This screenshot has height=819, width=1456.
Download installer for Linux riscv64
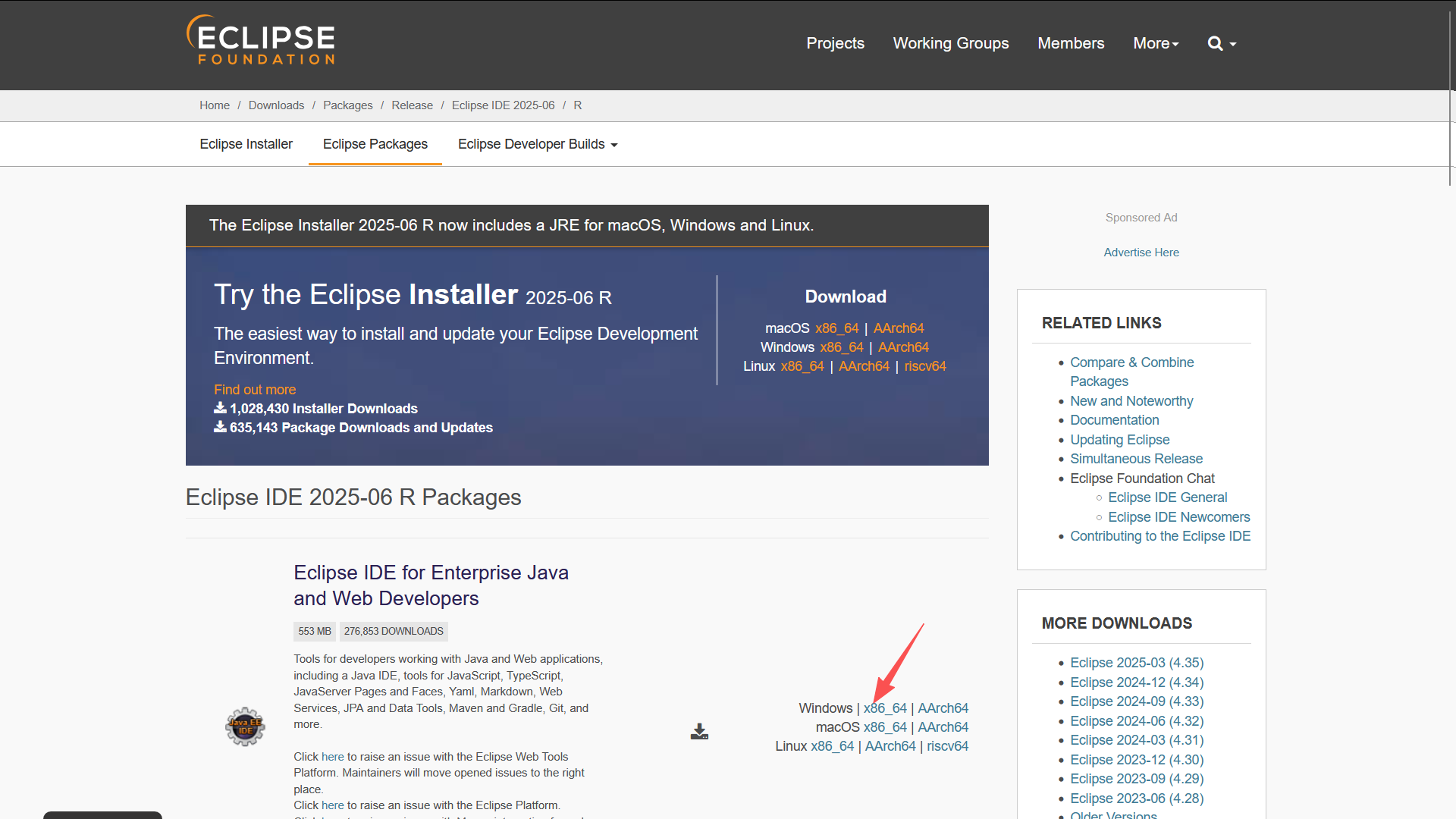(x=925, y=366)
